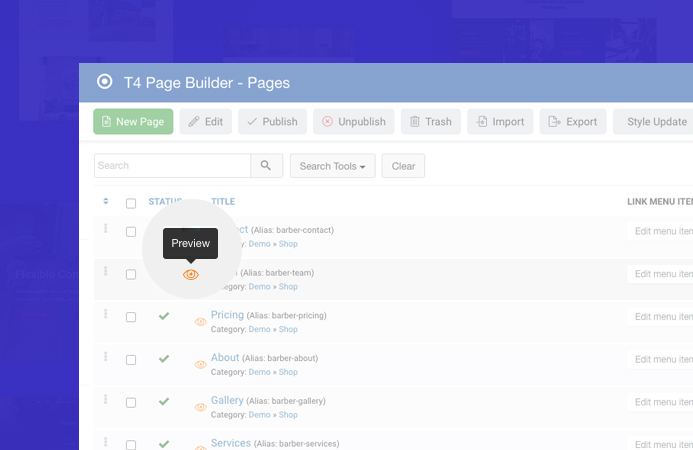The image size is (693, 450).
Task: Click the 'T4 Page Builder - Pages' title text
Action: tap(207, 83)
